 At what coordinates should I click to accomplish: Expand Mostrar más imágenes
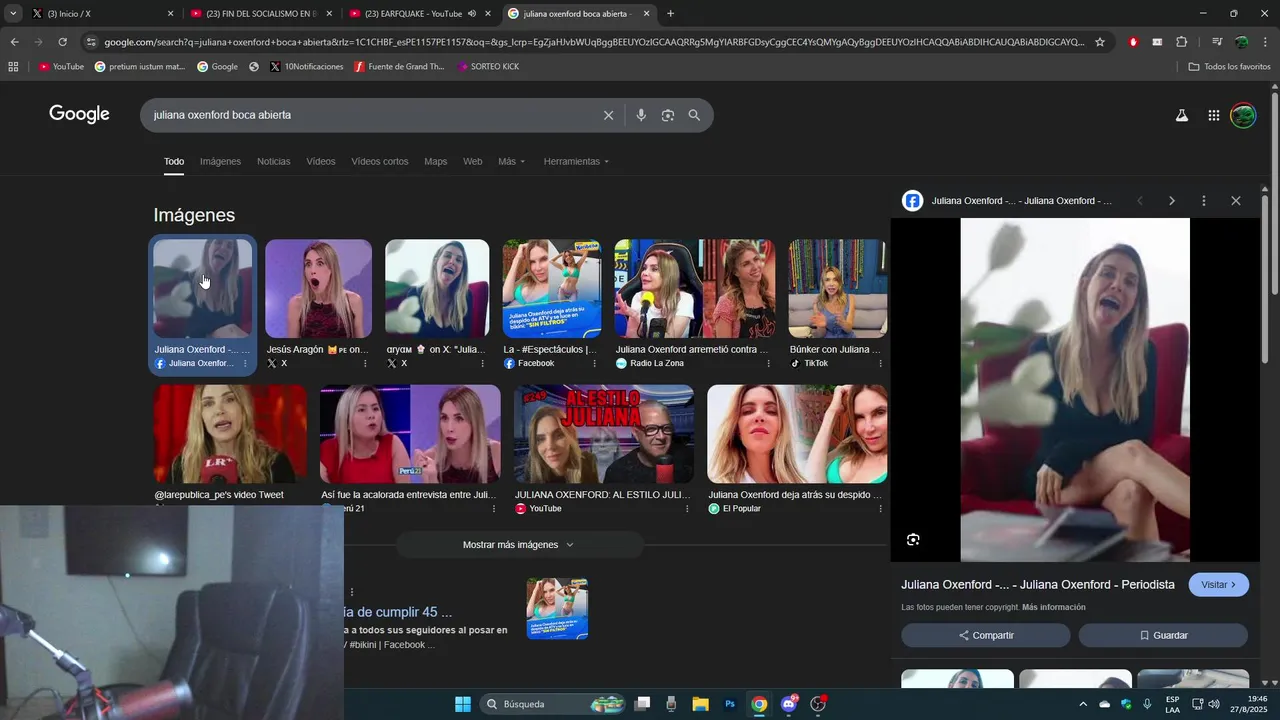pyautogui.click(x=518, y=545)
